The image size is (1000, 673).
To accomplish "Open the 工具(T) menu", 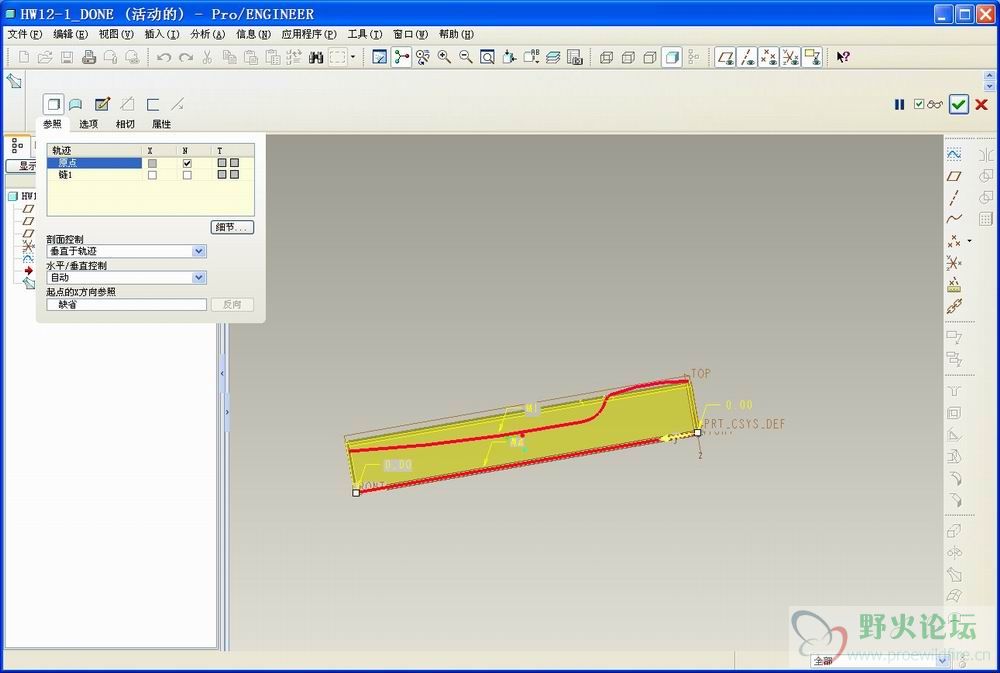I will pos(365,34).
